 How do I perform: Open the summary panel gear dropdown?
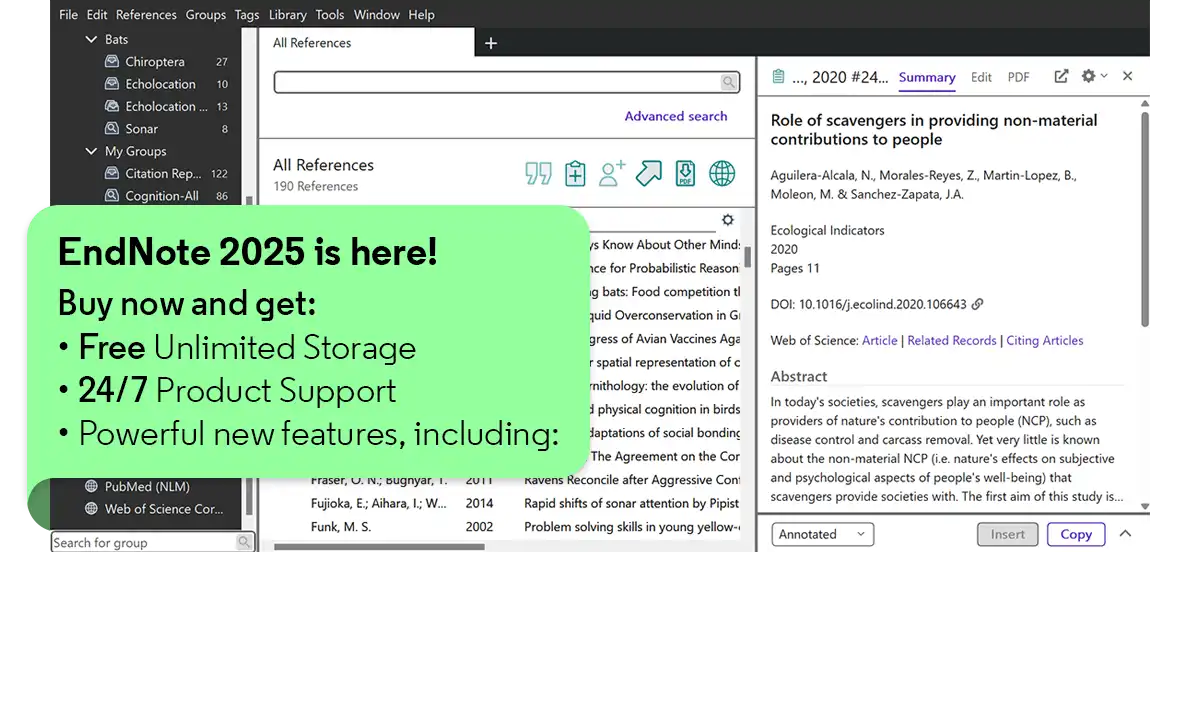click(1093, 76)
